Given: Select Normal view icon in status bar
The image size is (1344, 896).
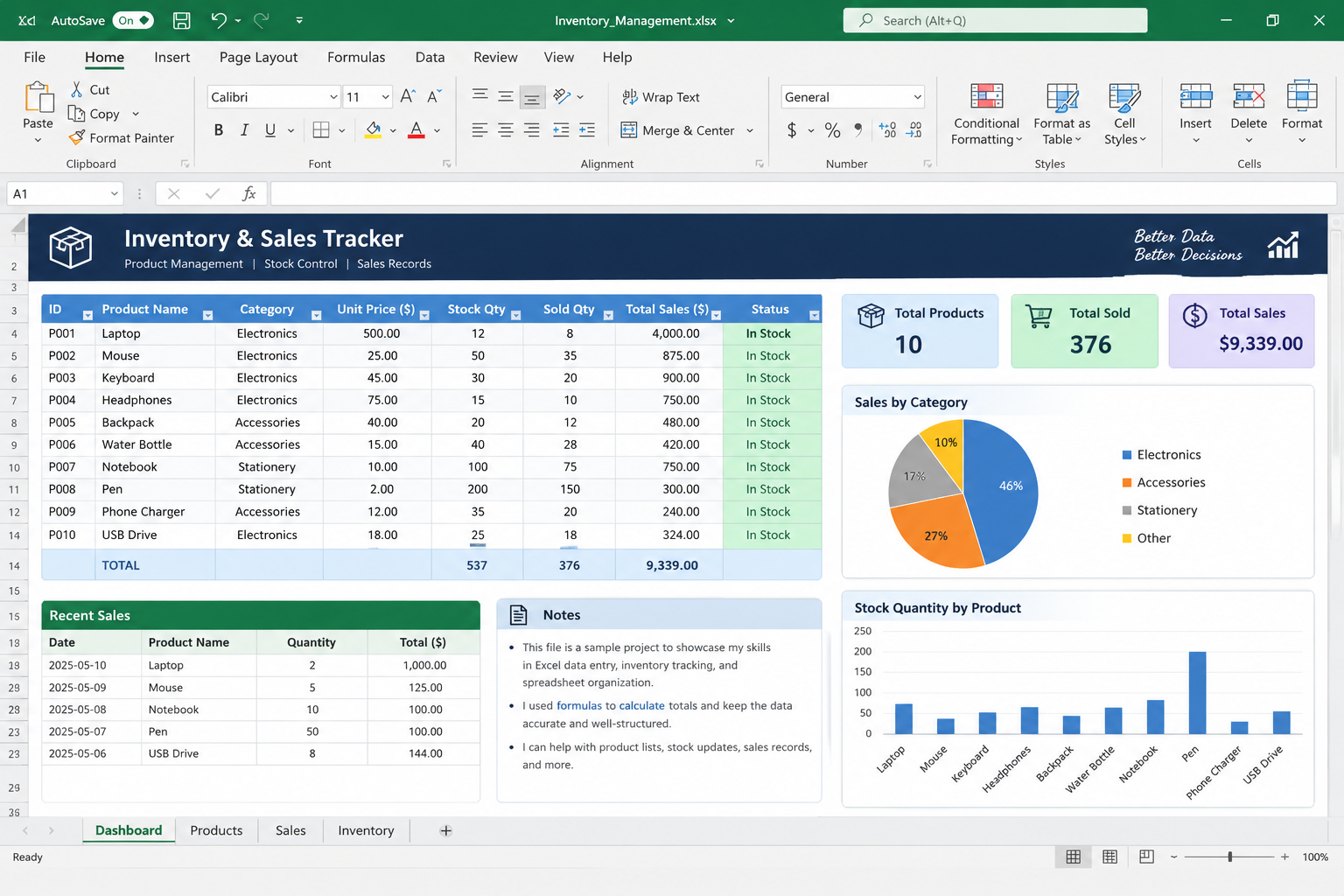Looking at the screenshot, I should pyautogui.click(x=1073, y=857).
